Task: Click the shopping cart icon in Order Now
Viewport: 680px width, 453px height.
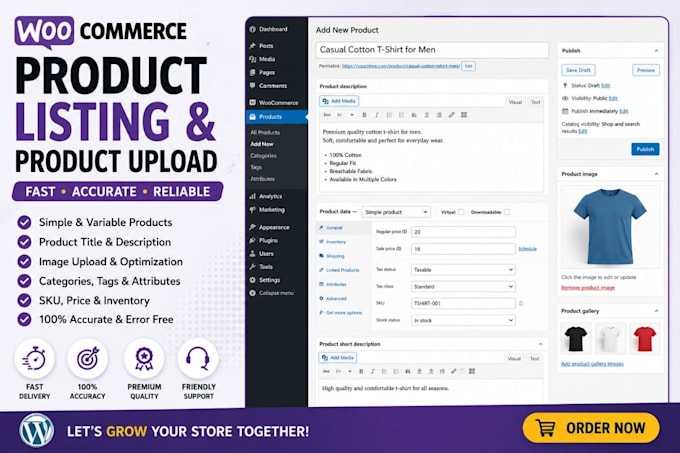Action: pyautogui.click(x=546, y=428)
